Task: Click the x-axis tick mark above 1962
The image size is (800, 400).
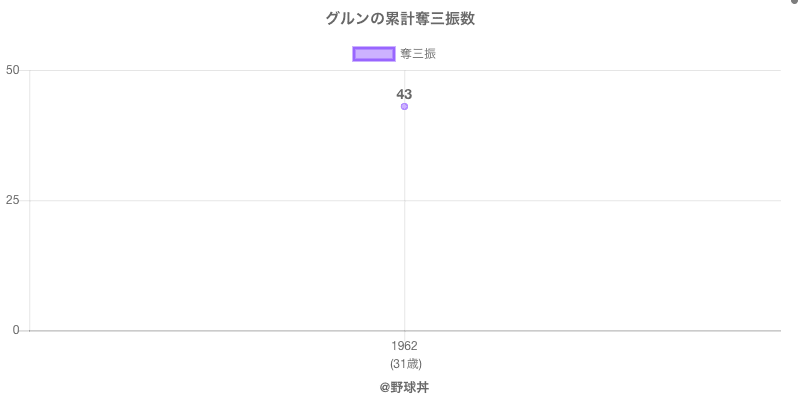Action: point(404,334)
